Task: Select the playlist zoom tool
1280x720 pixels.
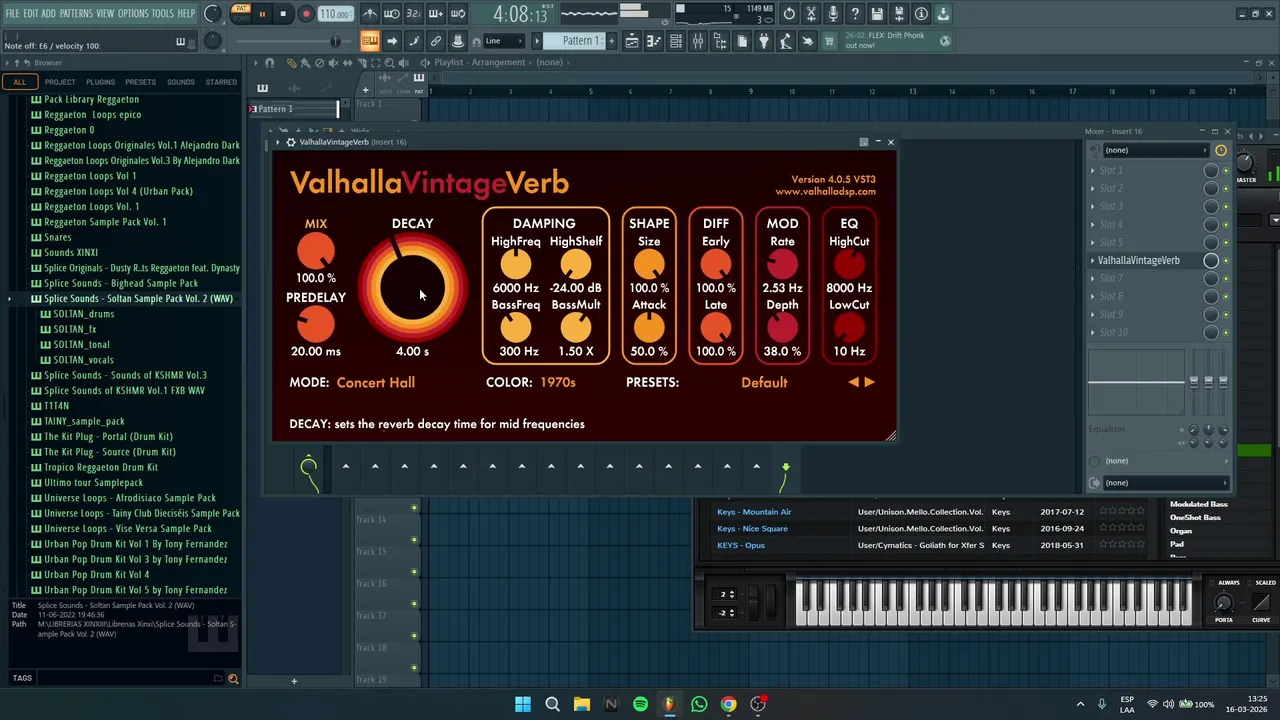Action: coord(389,63)
